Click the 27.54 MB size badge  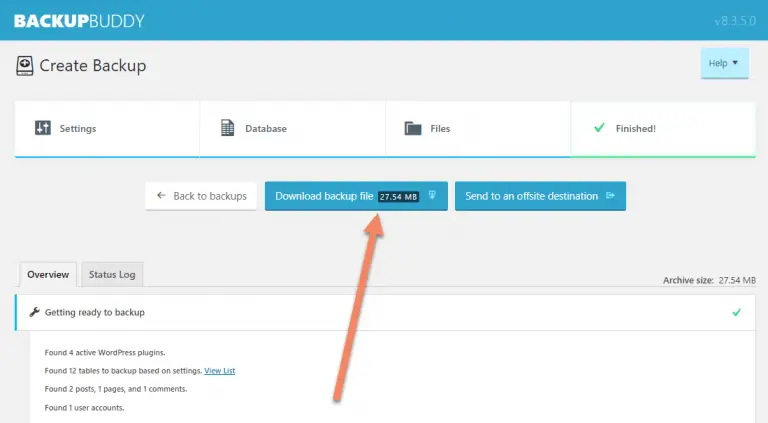point(399,197)
